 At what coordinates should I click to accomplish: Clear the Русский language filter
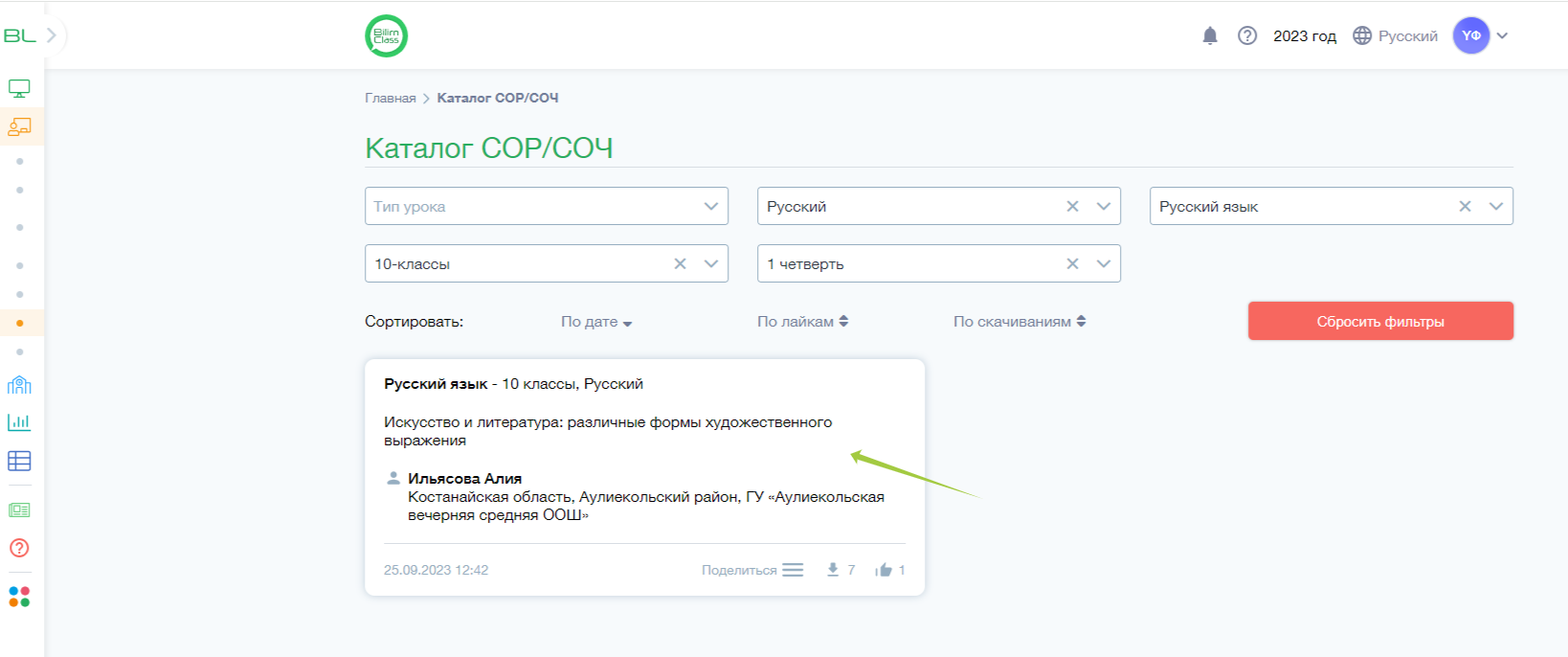click(1072, 206)
